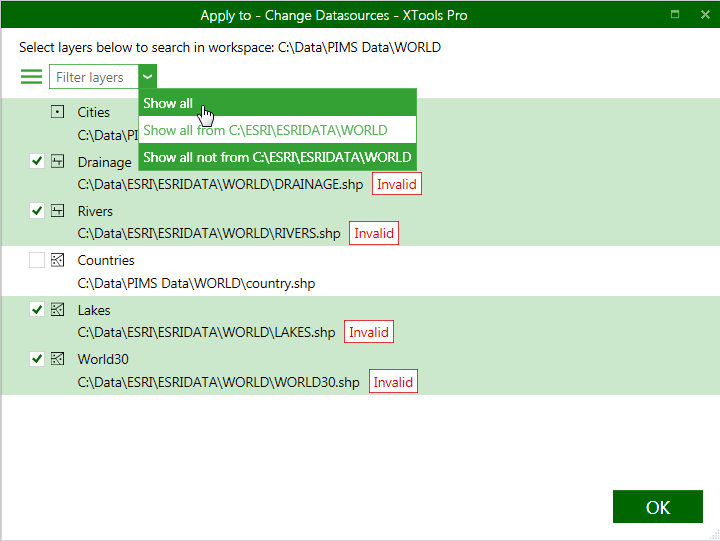720x541 pixels.
Task: Click the Cities point layer icon
Action: point(57,112)
